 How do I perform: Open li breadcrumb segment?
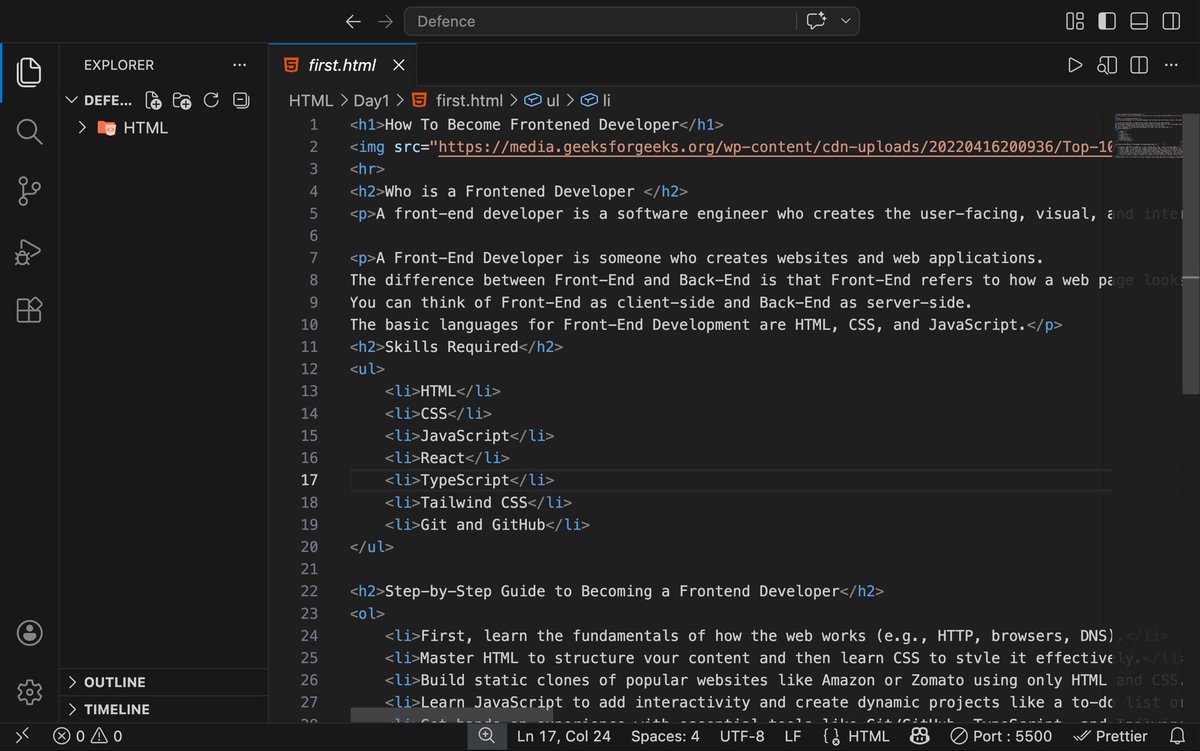point(597,100)
